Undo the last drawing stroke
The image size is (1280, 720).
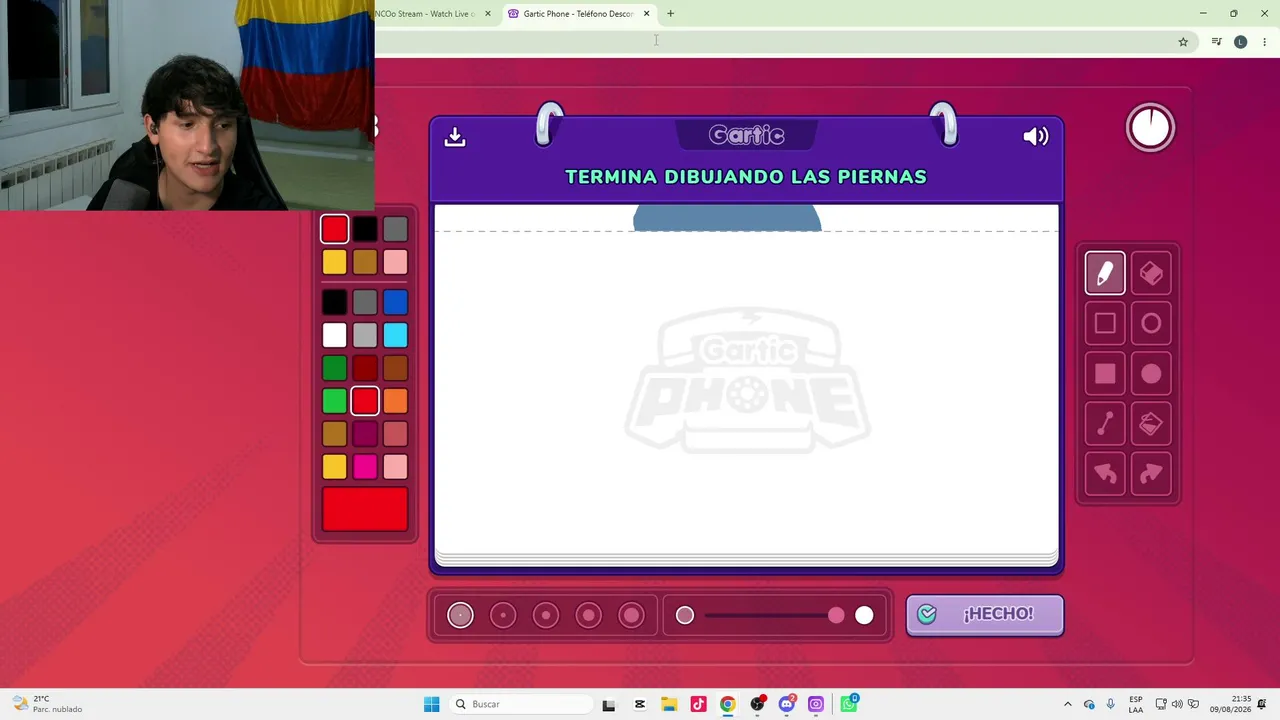click(1105, 474)
